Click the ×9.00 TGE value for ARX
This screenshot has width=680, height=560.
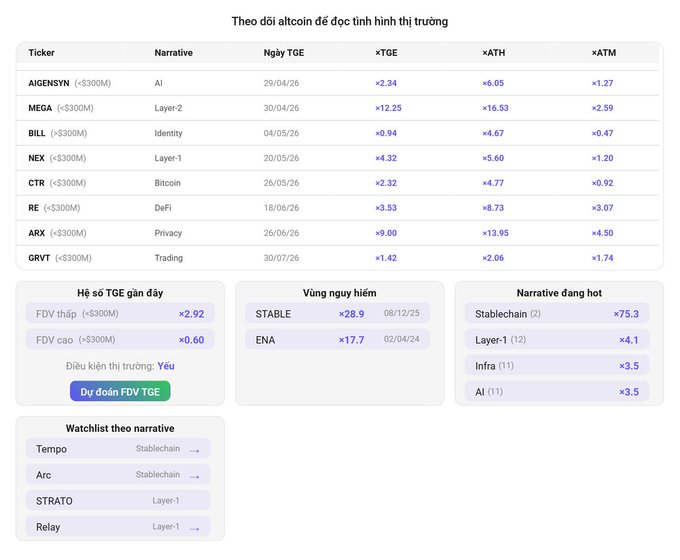386,233
